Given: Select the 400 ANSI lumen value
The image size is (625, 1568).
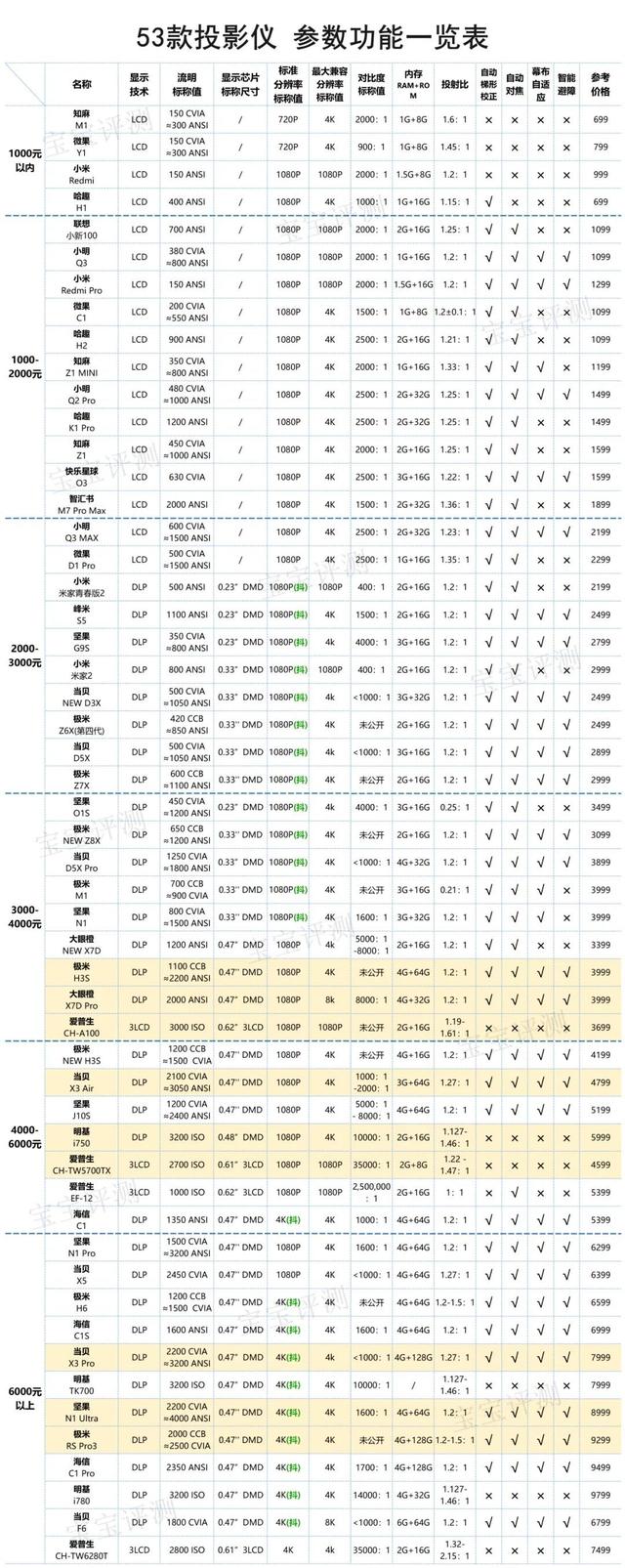Looking at the screenshot, I should (x=187, y=201).
